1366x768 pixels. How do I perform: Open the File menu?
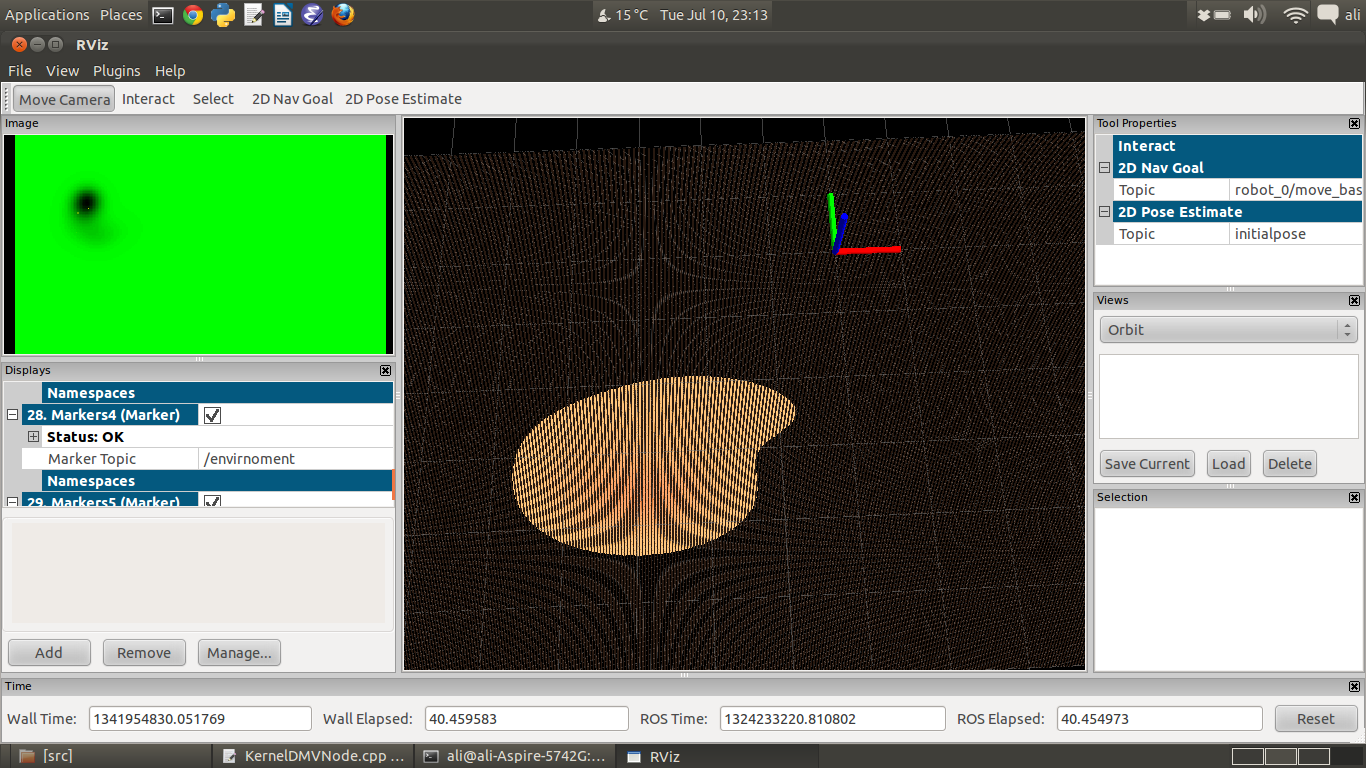20,71
